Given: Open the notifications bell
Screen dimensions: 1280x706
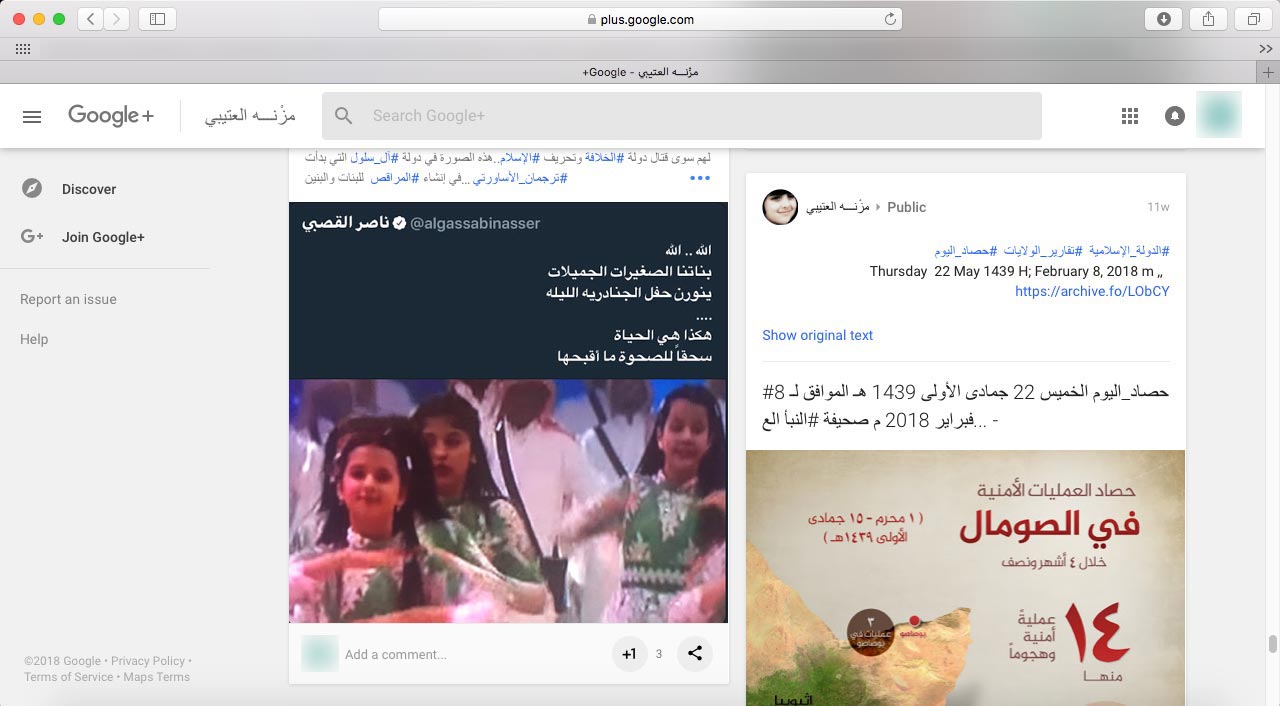Looking at the screenshot, I should 1175,116.
